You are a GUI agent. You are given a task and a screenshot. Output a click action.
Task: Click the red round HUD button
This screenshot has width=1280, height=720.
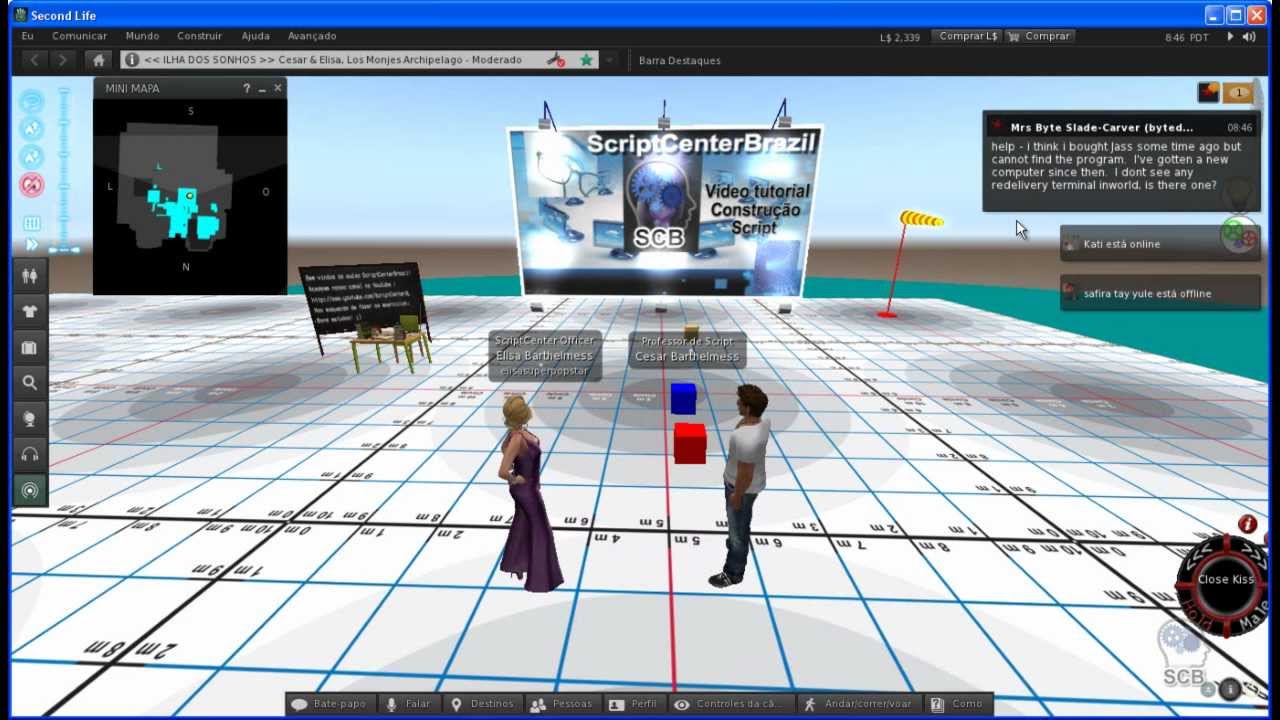tap(32, 185)
